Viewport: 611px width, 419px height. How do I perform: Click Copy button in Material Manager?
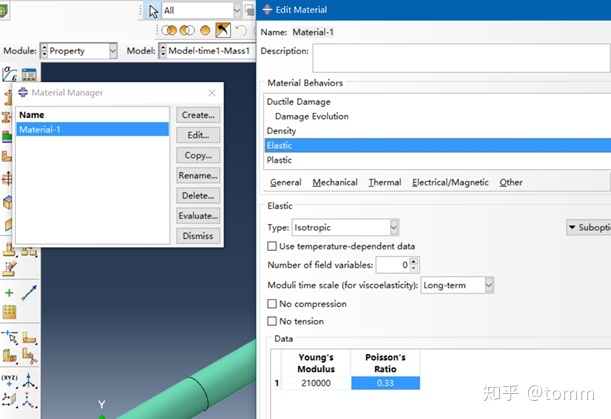(x=198, y=156)
